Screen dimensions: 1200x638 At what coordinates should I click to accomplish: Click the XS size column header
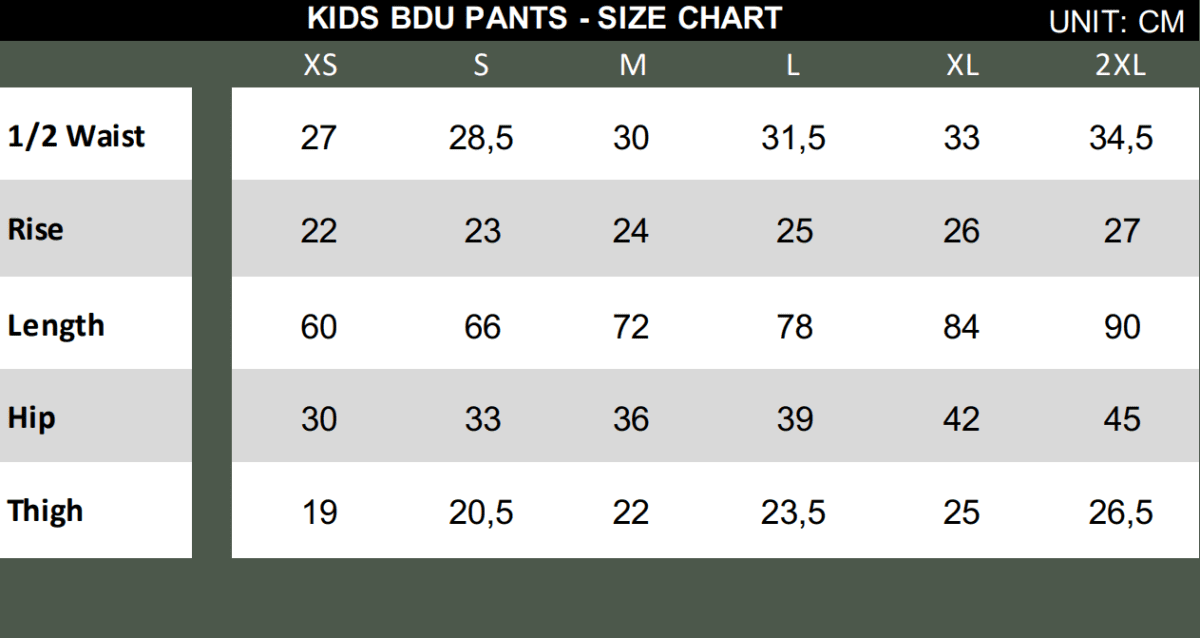click(320, 66)
